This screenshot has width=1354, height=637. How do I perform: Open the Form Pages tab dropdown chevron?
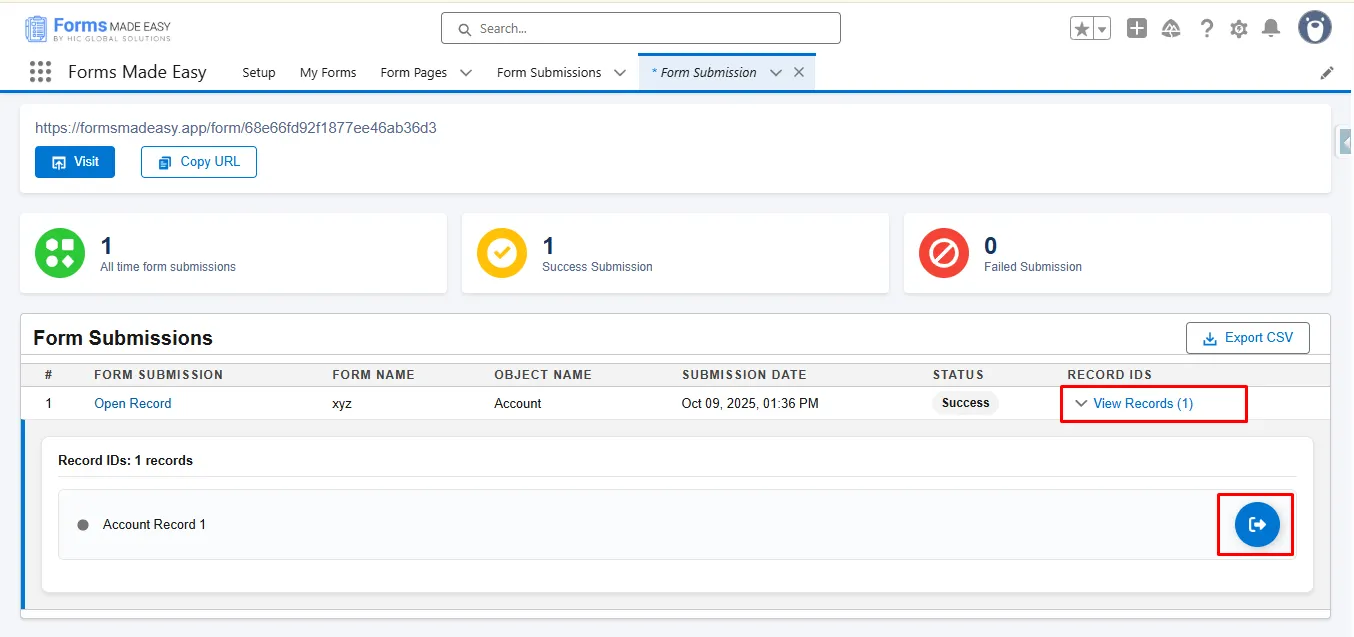coord(466,73)
